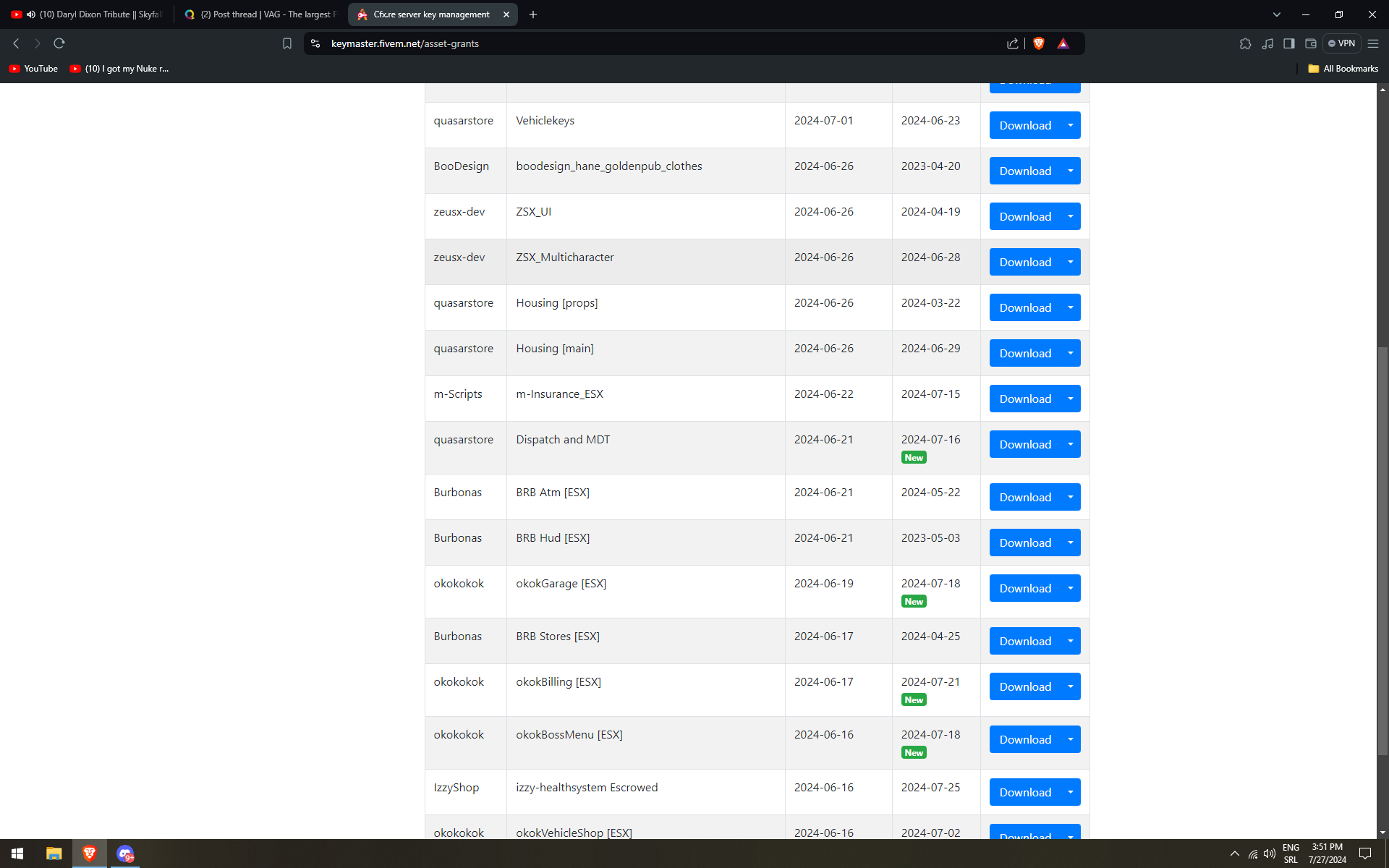
Task: Download izzy-healthsystem Escrowed asset
Action: (1025, 792)
